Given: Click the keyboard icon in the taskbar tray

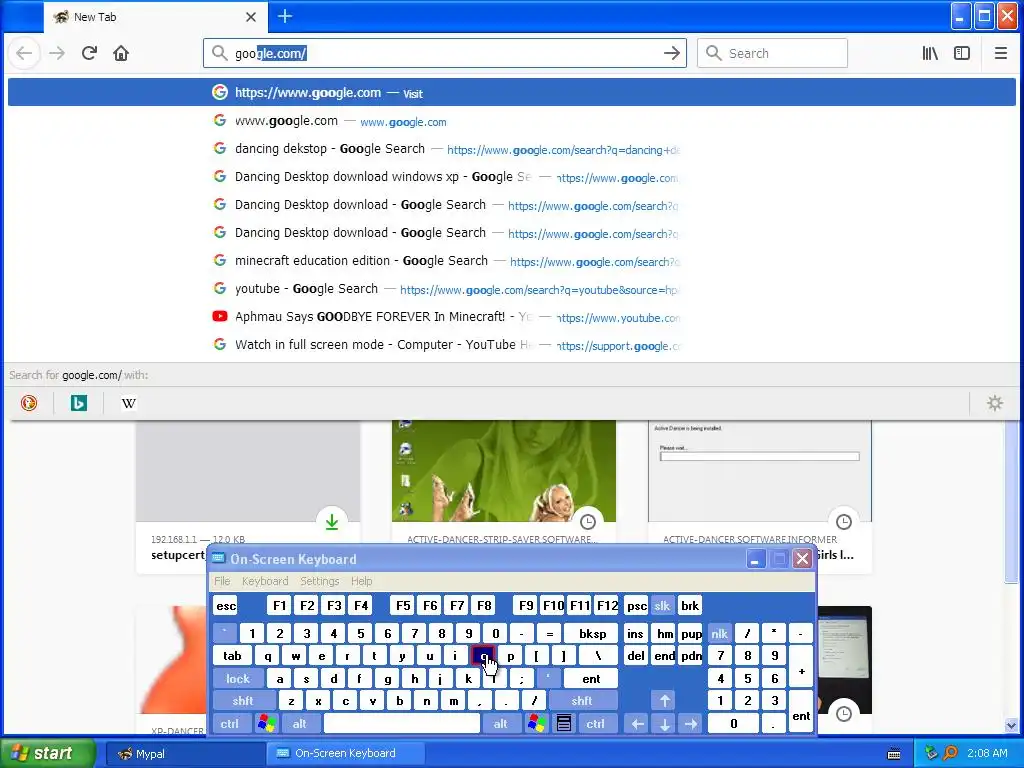Looking at the screenshot, I should [894, 754].
